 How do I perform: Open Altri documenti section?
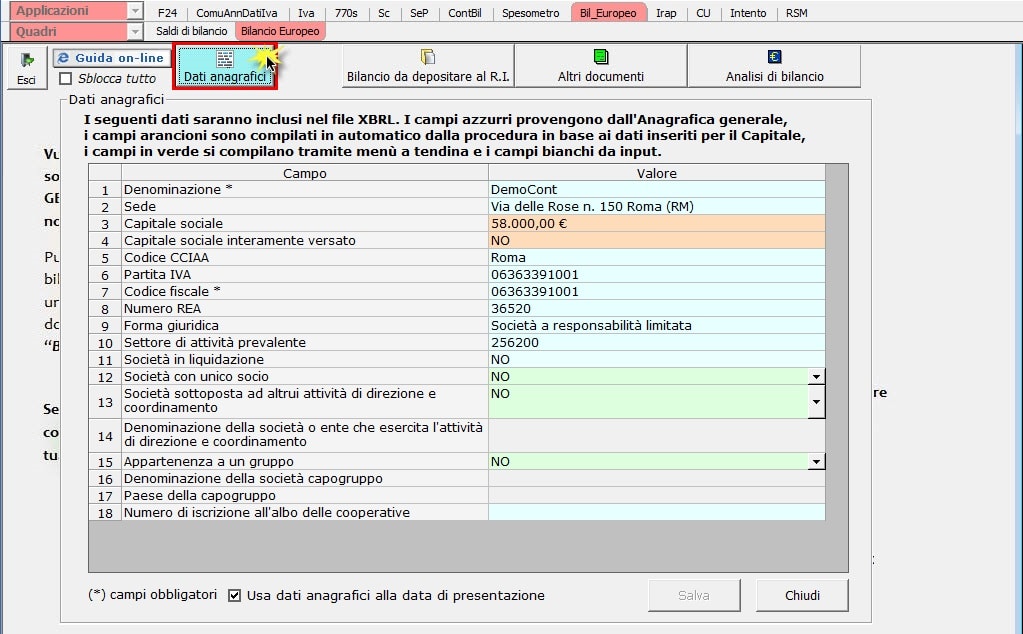[x=600, y=66]
